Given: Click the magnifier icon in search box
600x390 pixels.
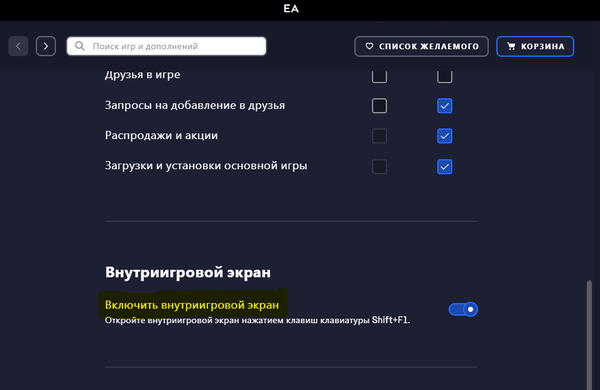Looking at the screenshot, I should [80, 46].
